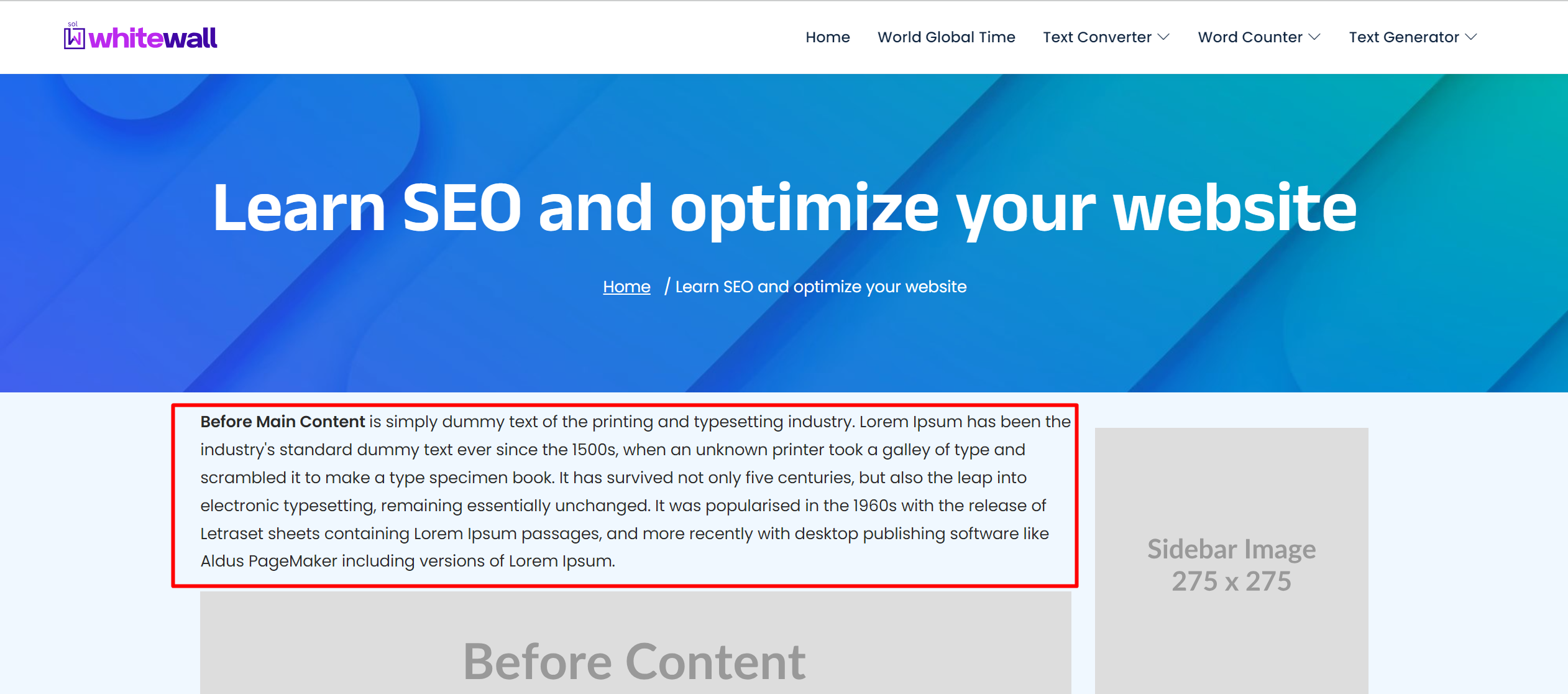Open the Text Generator menu
The width and height of the screenshot is (1568, 694).
(x=1403, y=37)
